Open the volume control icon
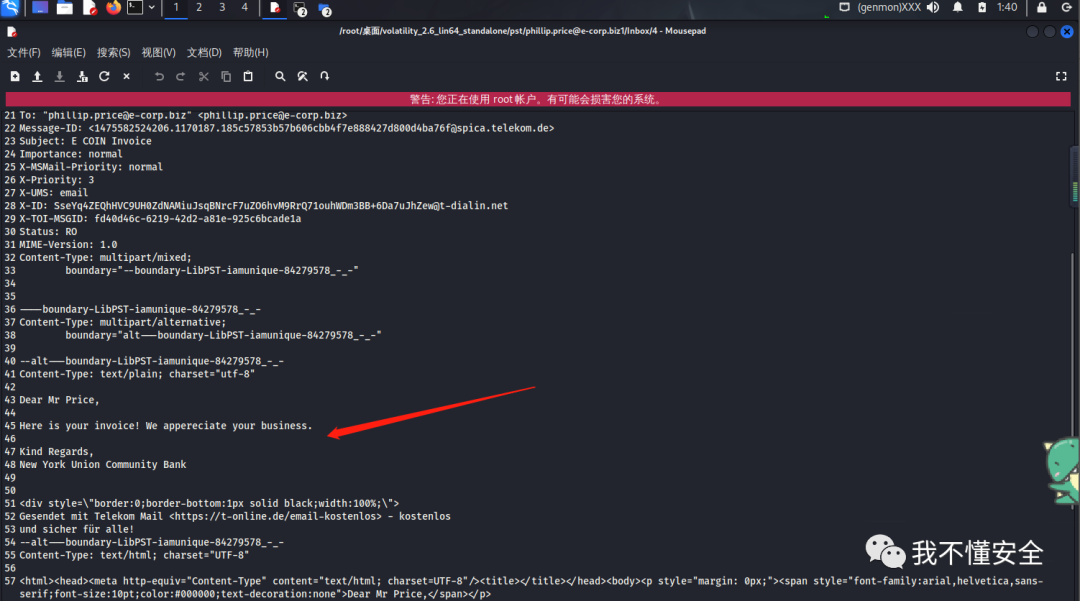This screenshot has height=601, width=1080. 933,8
